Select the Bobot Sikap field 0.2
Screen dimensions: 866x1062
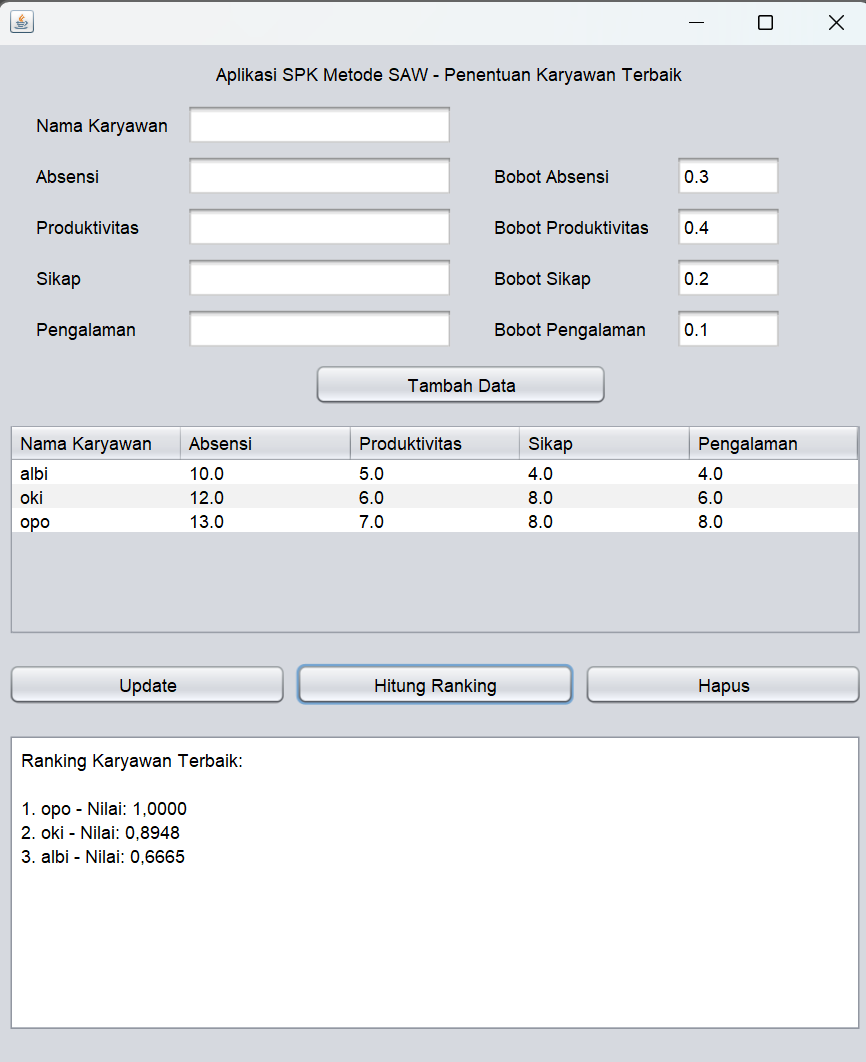pyautogui.click(x=727, y=279)
